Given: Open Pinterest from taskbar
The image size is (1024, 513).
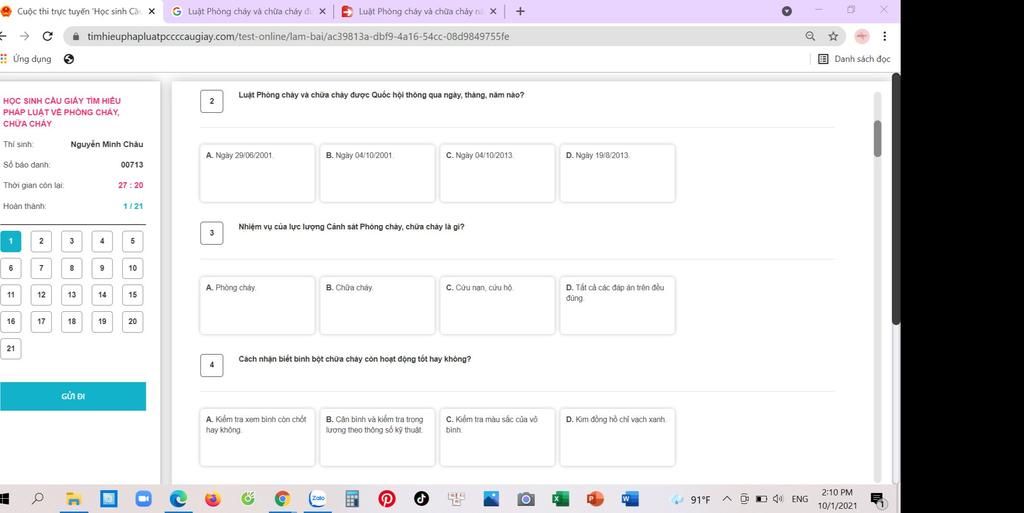Looking at the screenshot, I should (387, 499).
